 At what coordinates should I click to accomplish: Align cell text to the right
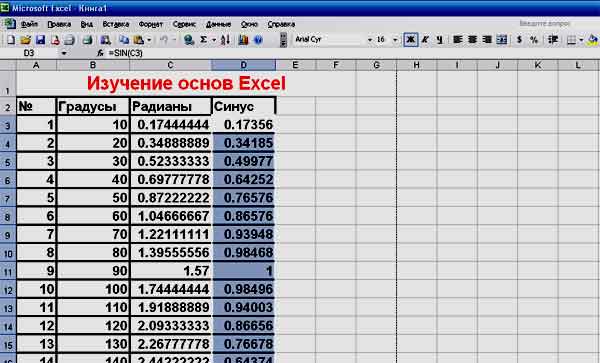coord(487,39)
